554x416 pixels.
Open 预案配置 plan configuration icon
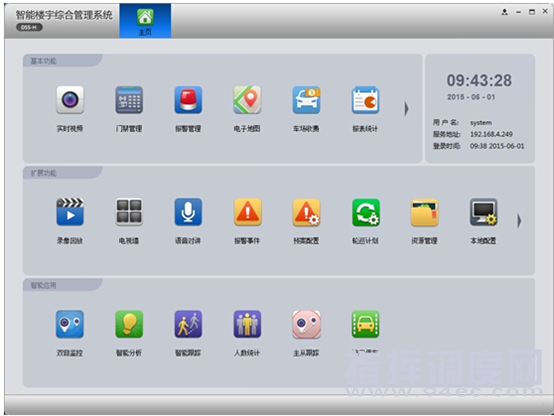[306, 212]
